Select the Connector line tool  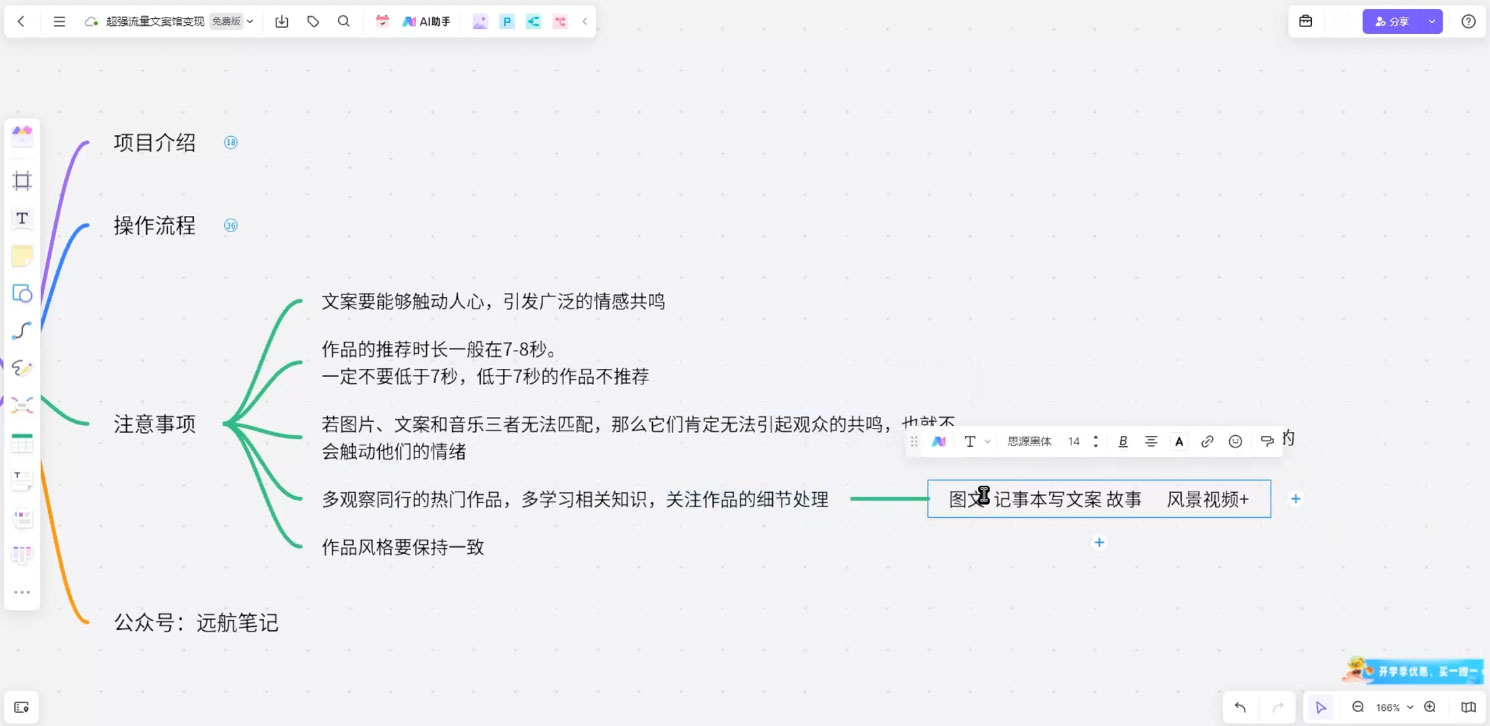point(22,330)
